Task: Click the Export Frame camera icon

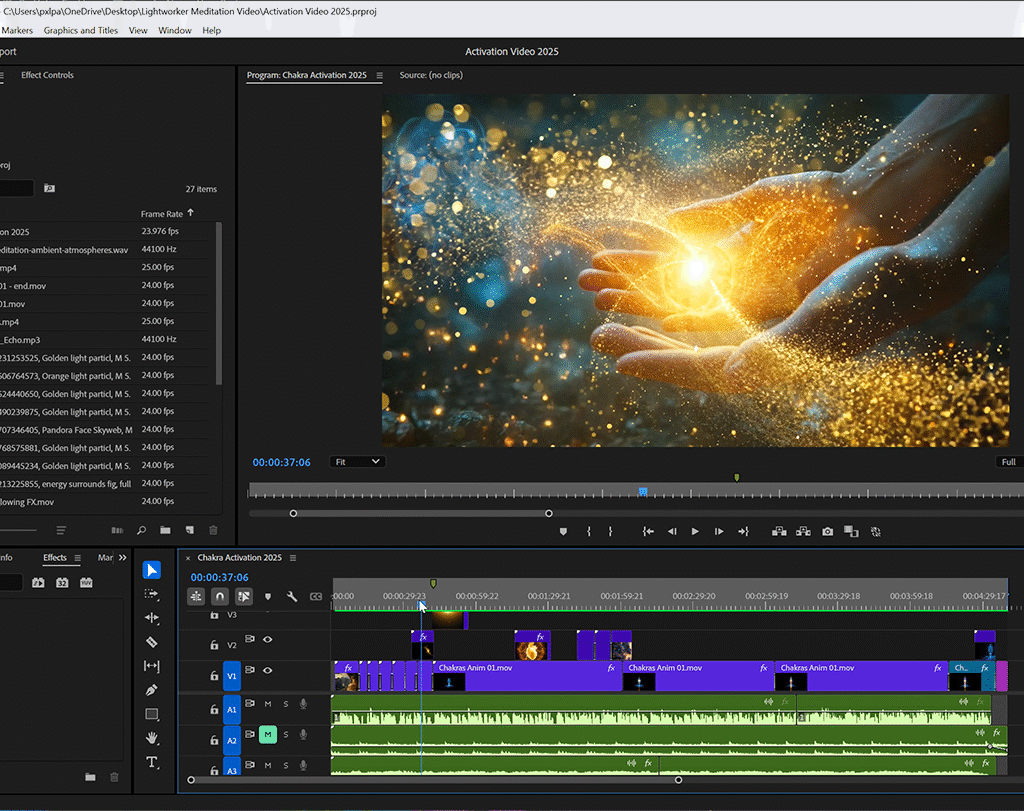Action: [828, 532]
